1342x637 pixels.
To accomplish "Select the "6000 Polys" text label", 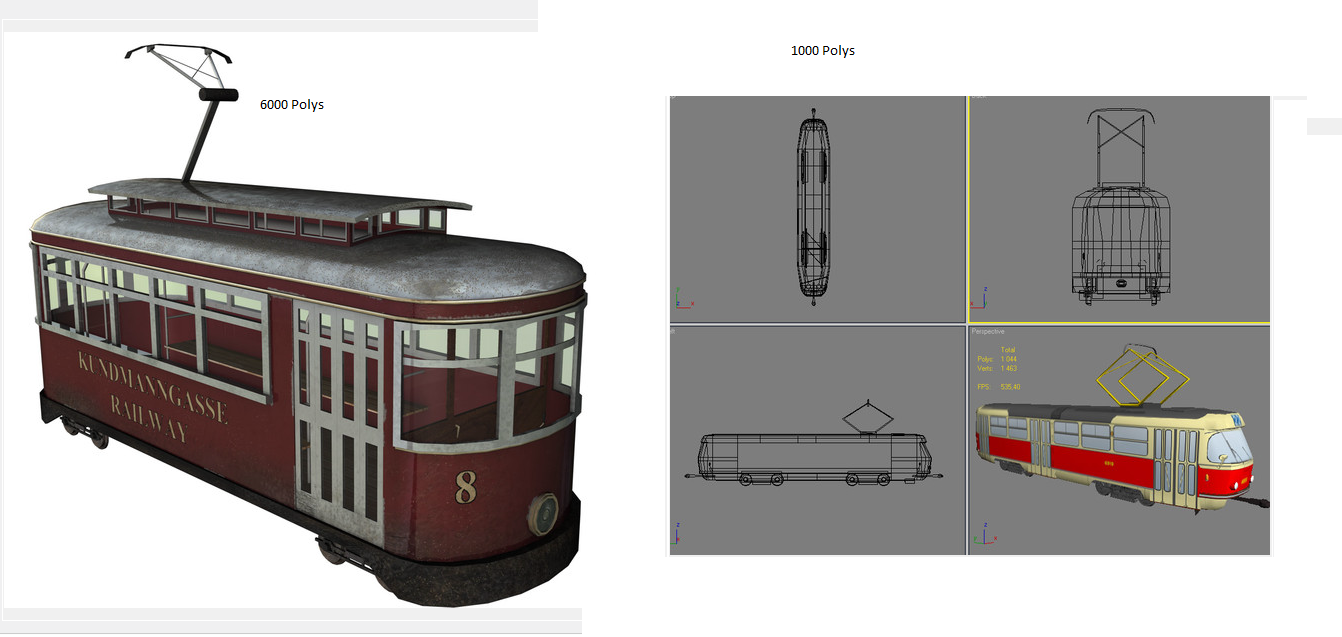I will point(292,104).
